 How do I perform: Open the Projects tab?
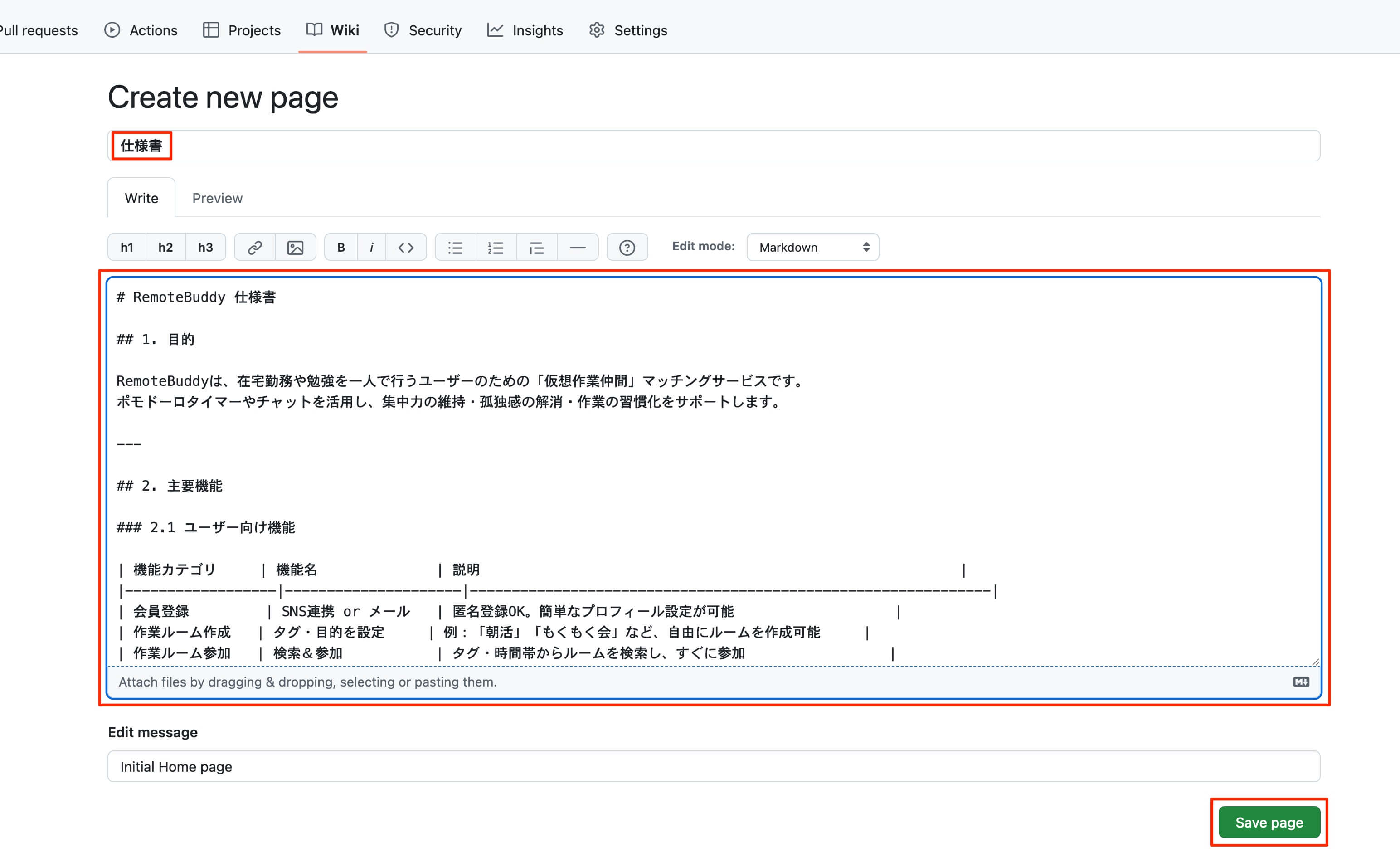[242, 30]
